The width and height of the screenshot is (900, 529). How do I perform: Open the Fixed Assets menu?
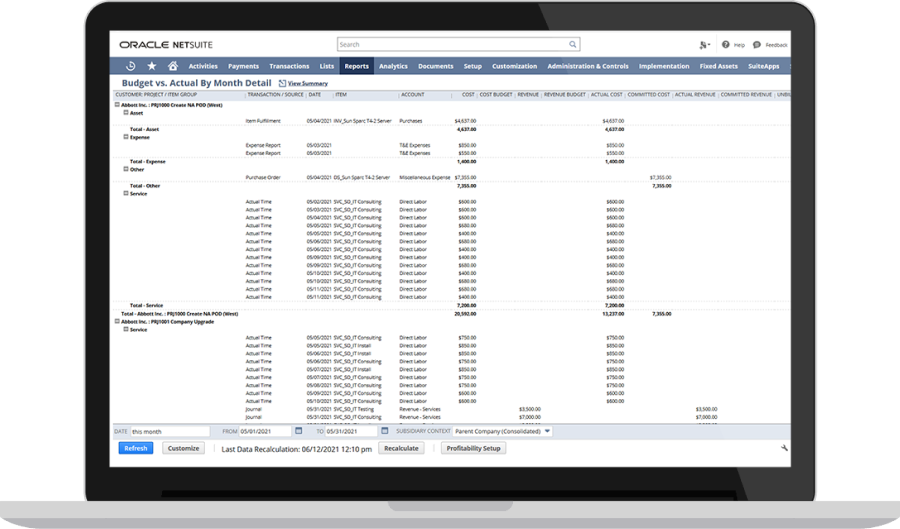tap(718, 66)
